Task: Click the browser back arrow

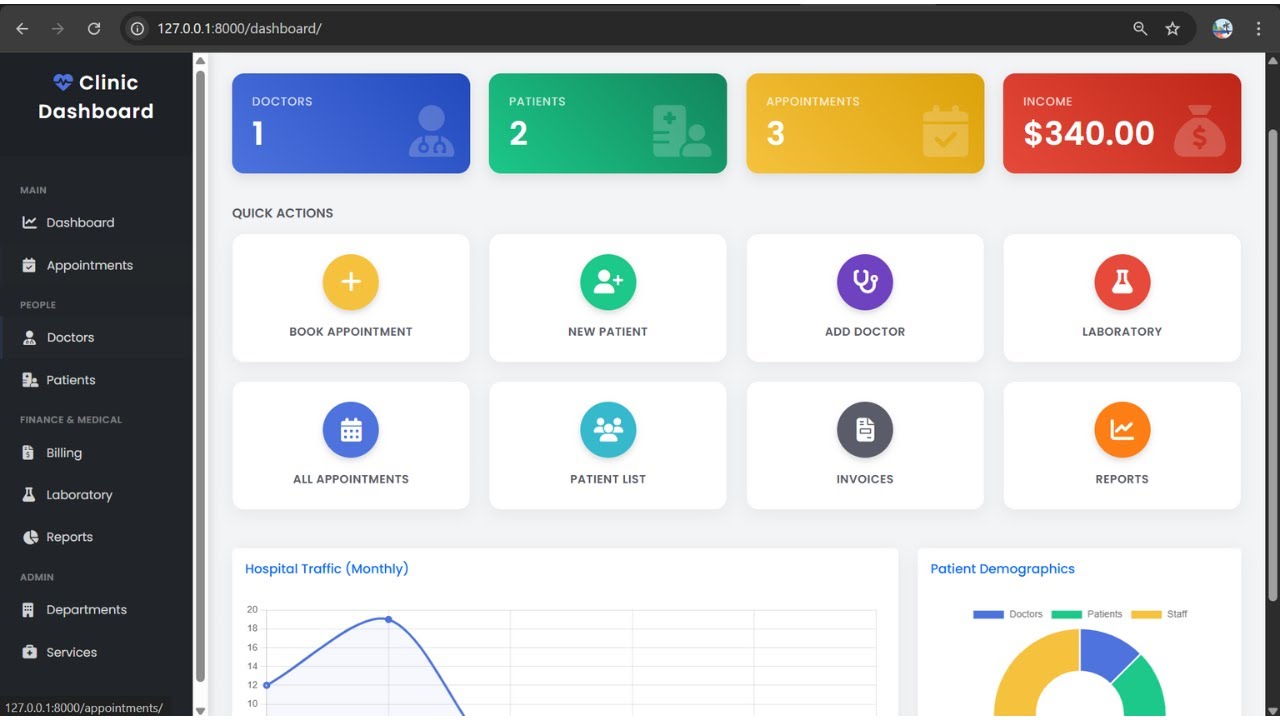Action: click(x=22, y=29)
